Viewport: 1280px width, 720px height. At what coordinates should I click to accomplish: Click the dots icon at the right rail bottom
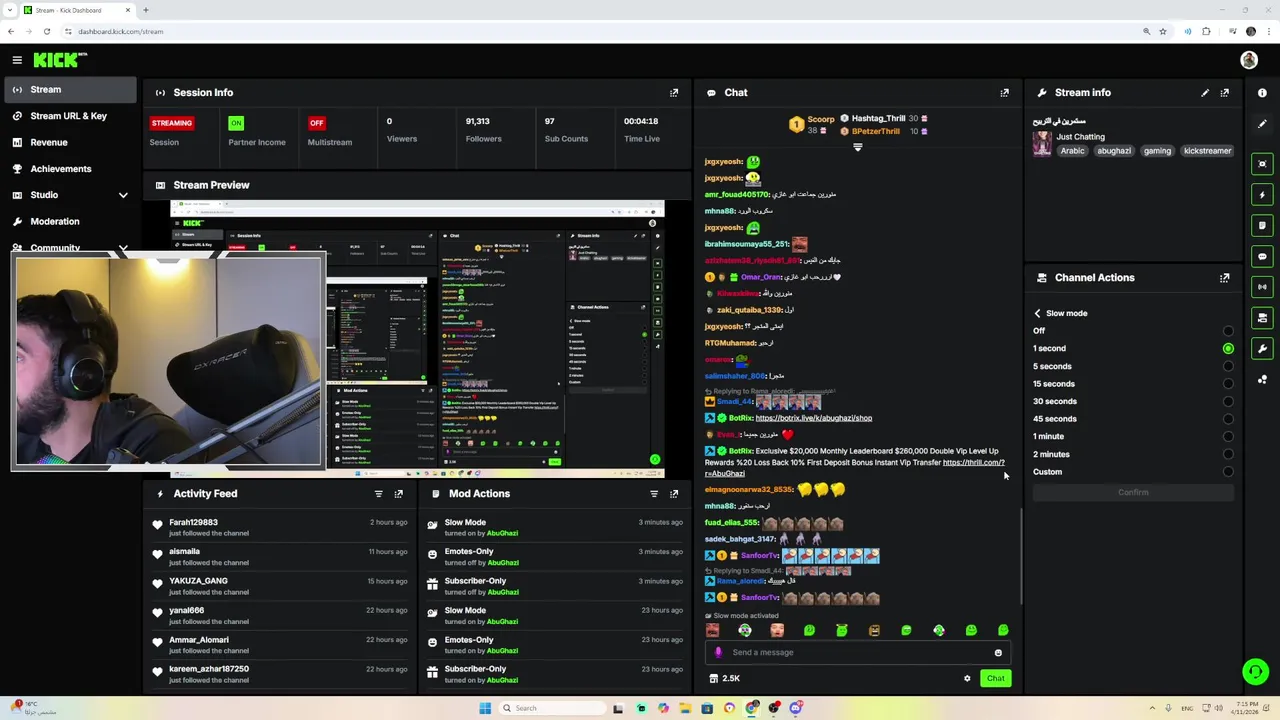pos(1262,380)
